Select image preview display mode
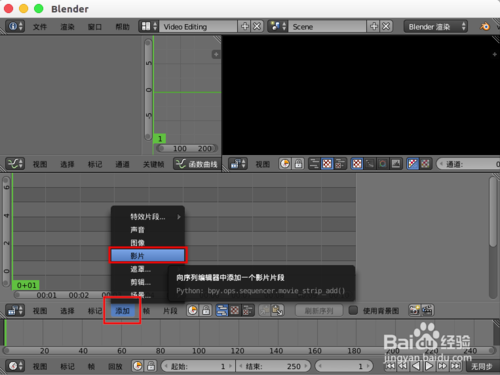The image size is (500, 375). click(357, 164)
